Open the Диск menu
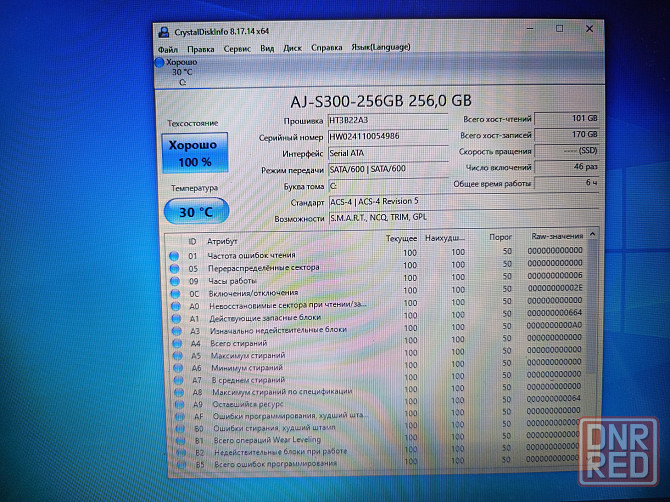The height and width of the screenshot is (502, 670). [x=292, y=48]
